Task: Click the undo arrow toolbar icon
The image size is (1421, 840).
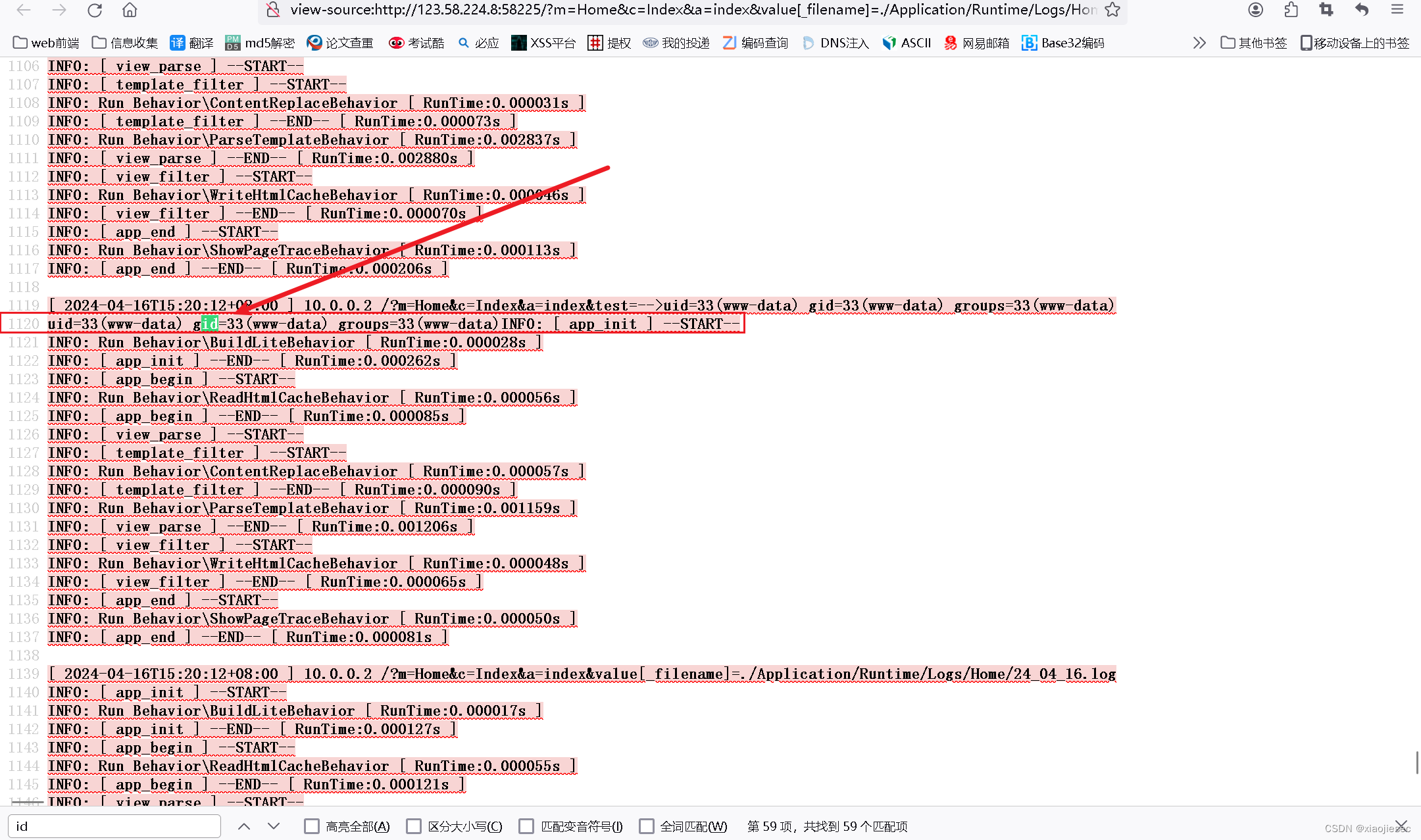Action: (x=1361, y=10)
